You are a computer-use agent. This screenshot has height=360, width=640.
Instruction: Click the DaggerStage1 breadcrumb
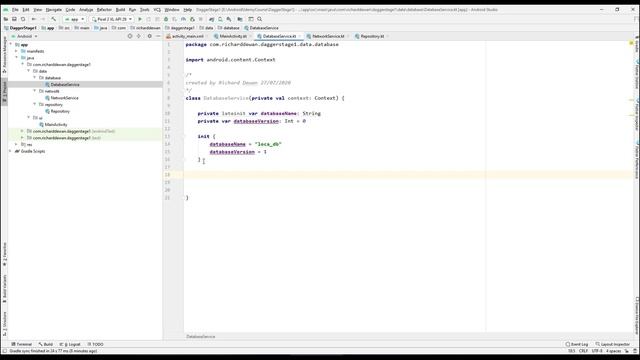click(x=20, y=28)
